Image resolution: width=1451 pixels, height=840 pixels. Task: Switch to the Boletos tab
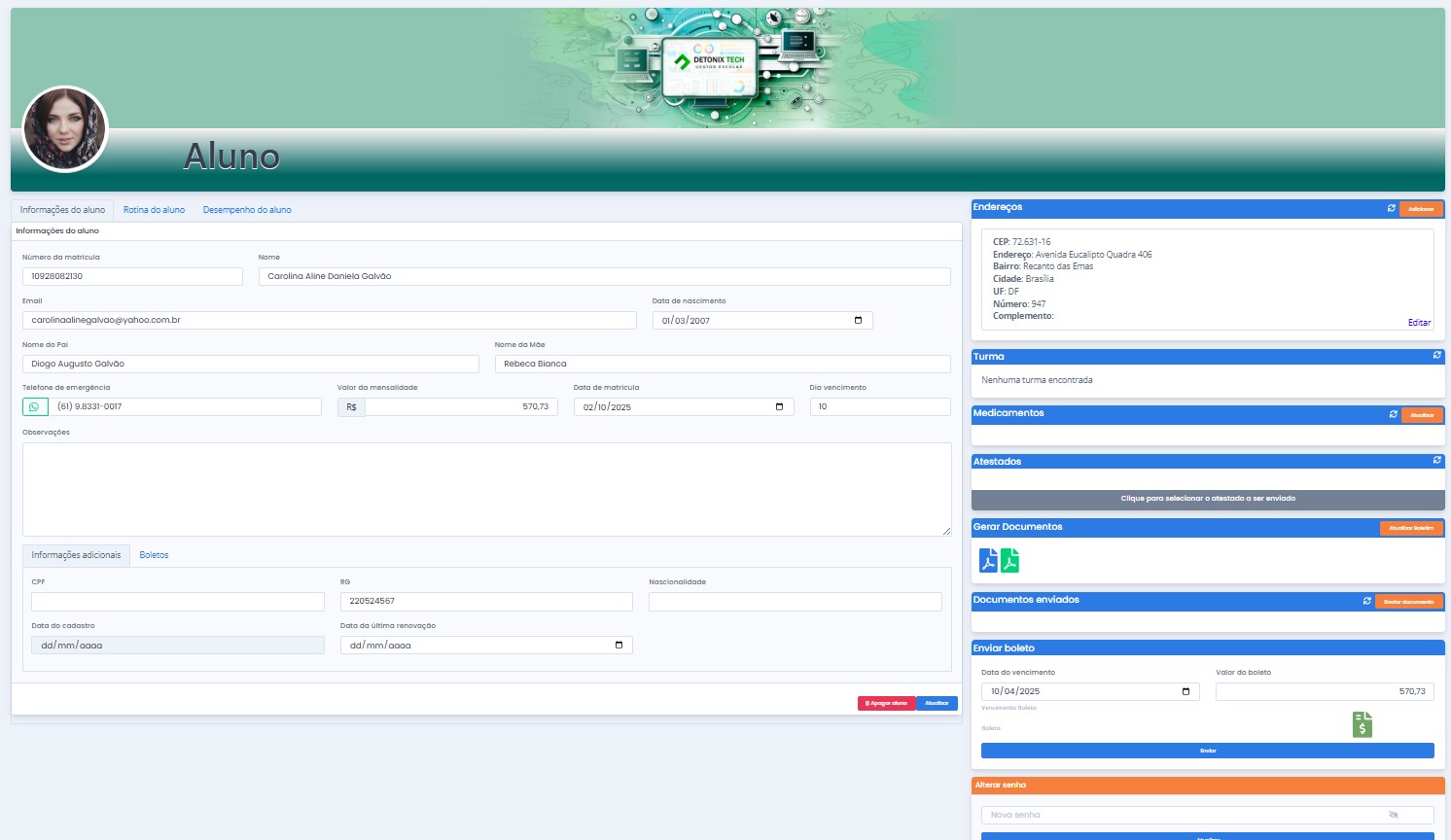[154, 555]
